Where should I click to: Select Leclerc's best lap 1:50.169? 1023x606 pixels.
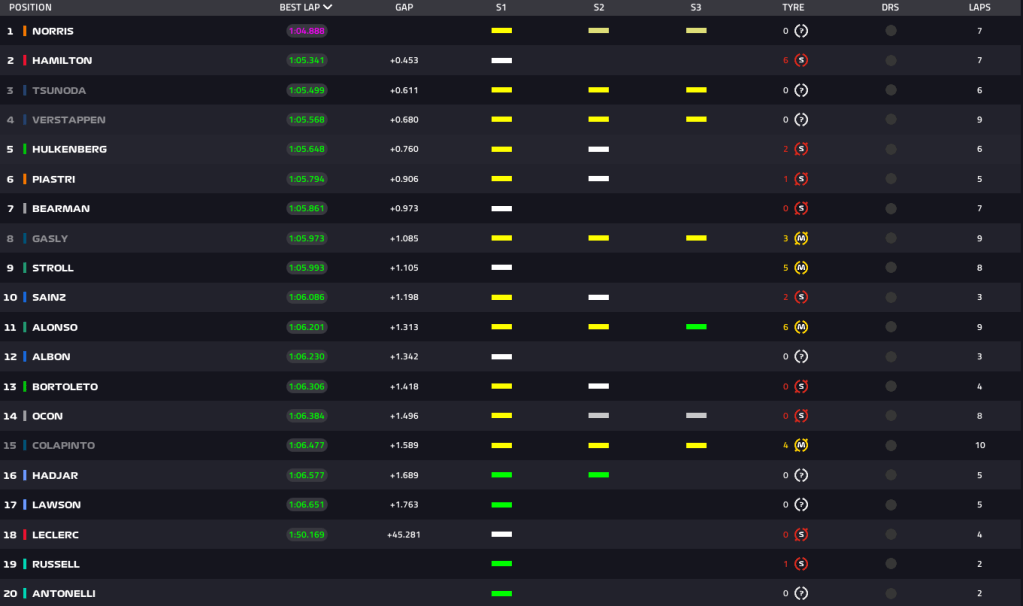[307, 534]
